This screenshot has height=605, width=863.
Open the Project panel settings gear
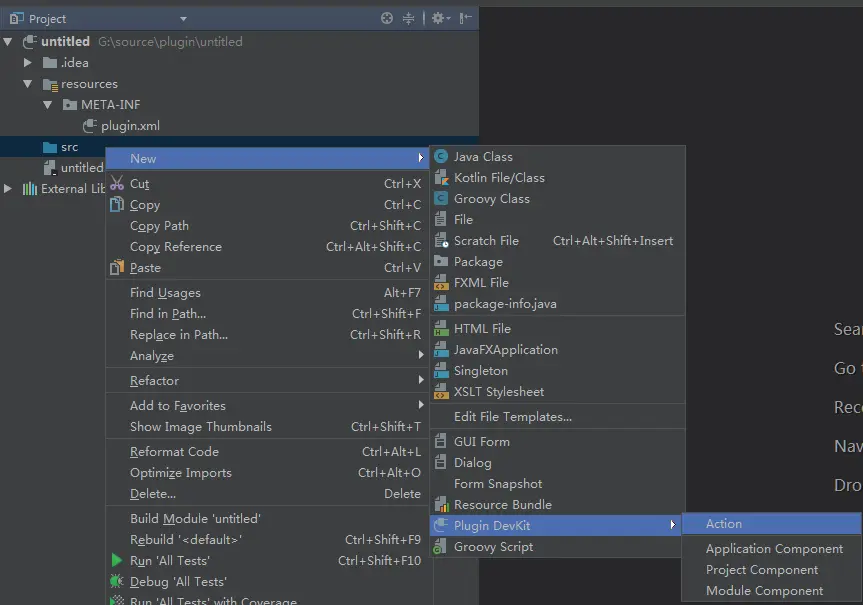[440, 18]
